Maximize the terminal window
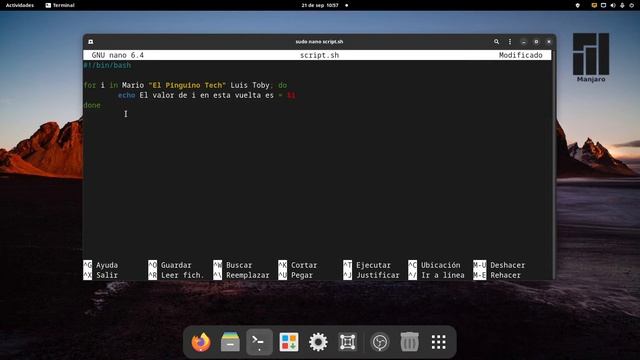Screen dimensions: 640x360 [536, 42]
